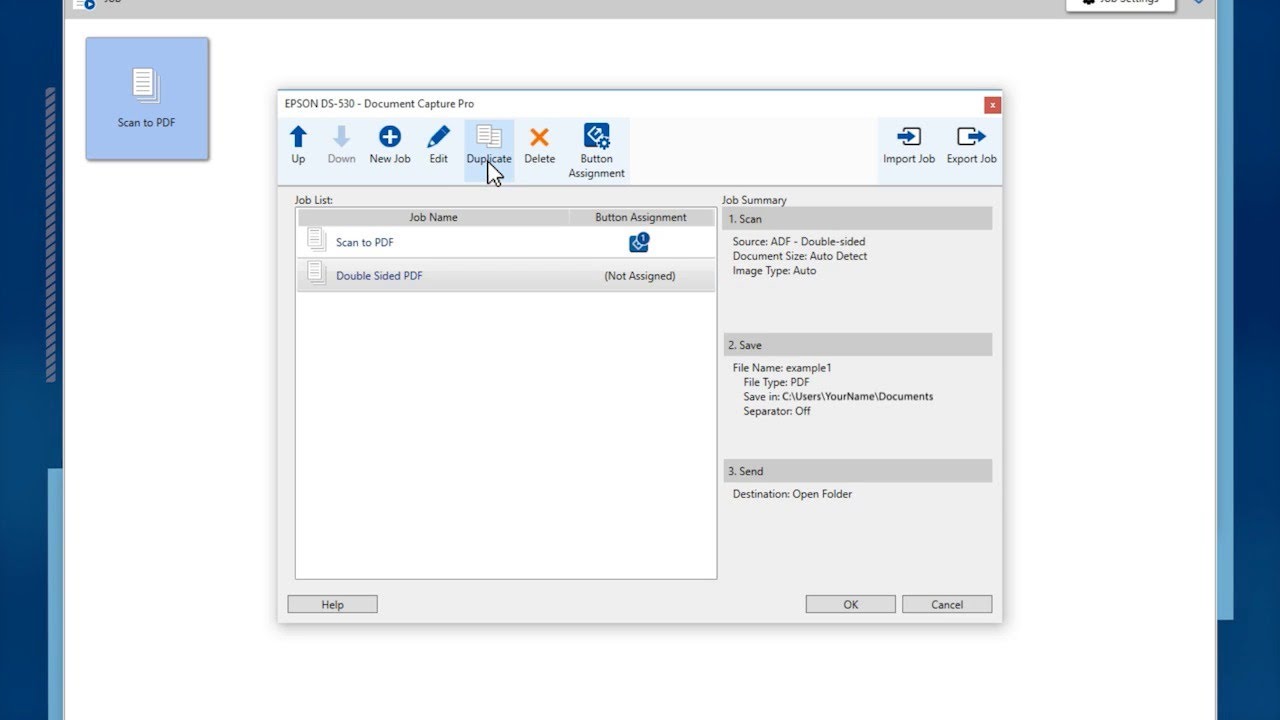Click the Job Settings button in the main window
The width and height of the screenshot is (1280, 720).
(x=1119, y=3)
